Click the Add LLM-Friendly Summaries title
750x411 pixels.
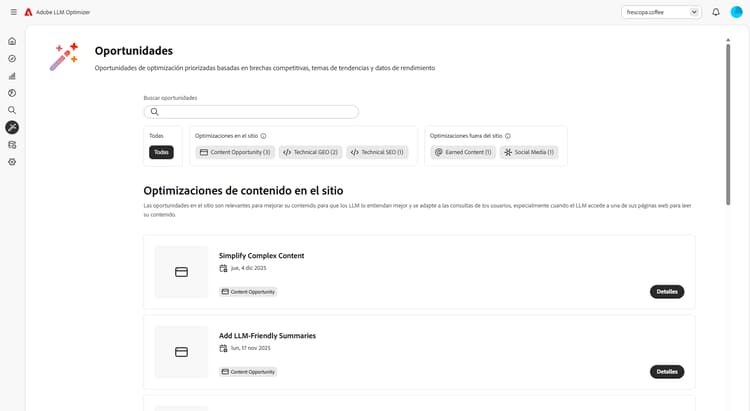point(267,335)
